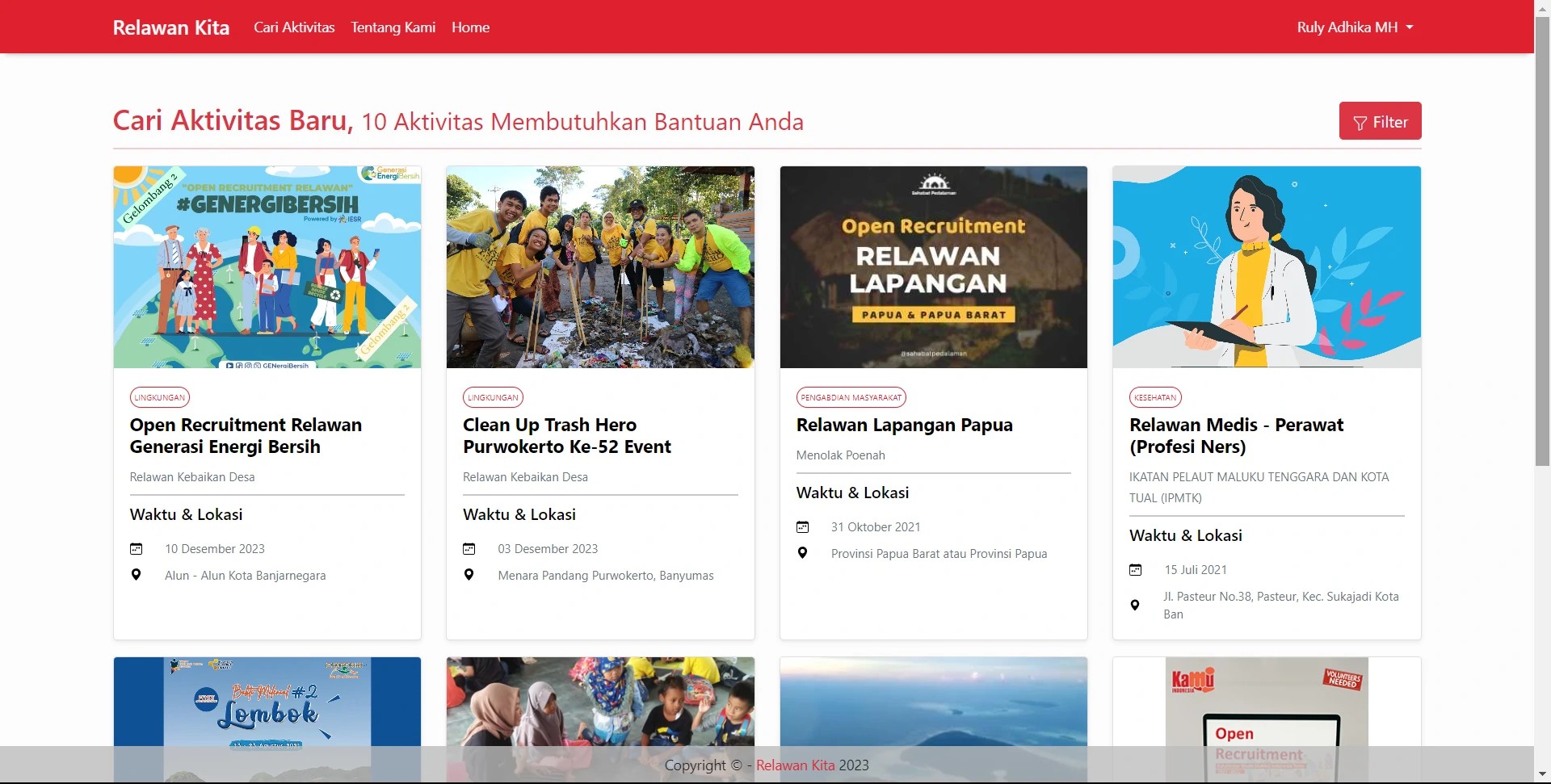Click Lingkungan tag on Generasi Energi Bersih card
This screenshot has width=1551, height=784.
[160, 397]
